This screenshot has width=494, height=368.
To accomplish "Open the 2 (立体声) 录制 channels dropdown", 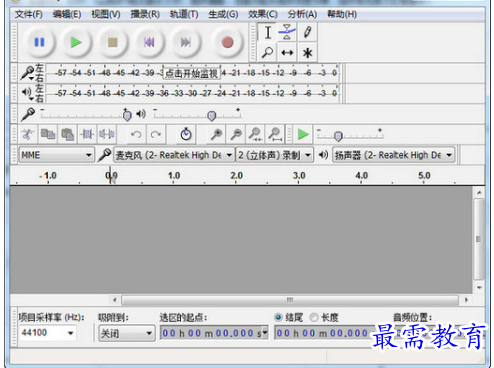I will pos(275,155).
